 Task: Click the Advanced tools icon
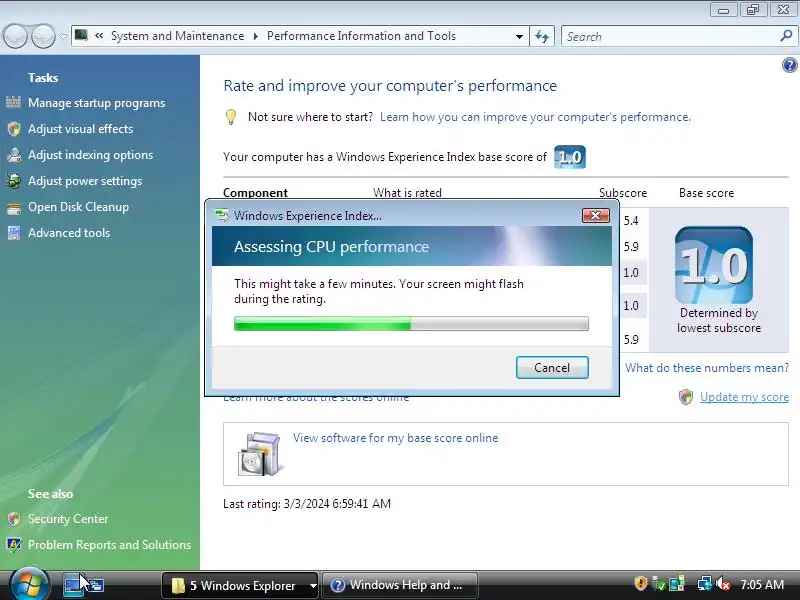coord(14,233)
